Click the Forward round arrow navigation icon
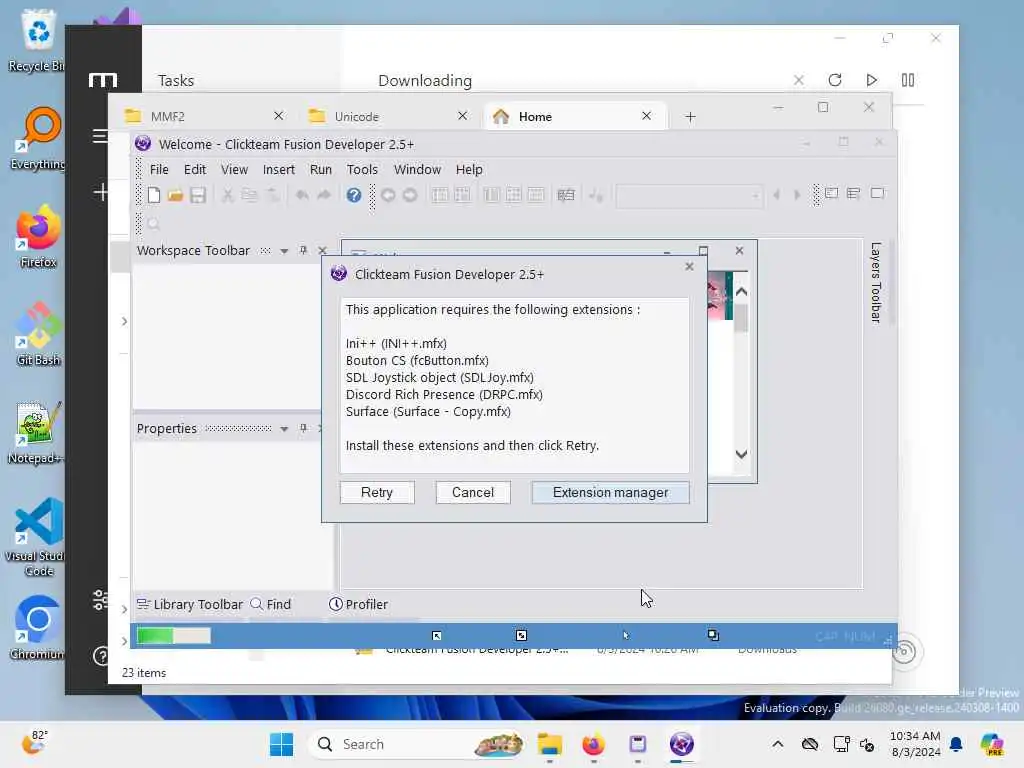The height and width of the screenshot is (768, 1024). pos(410,195)
